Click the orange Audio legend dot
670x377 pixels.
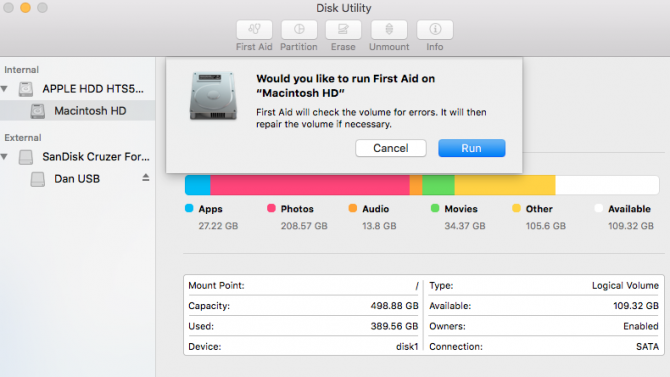353,208
